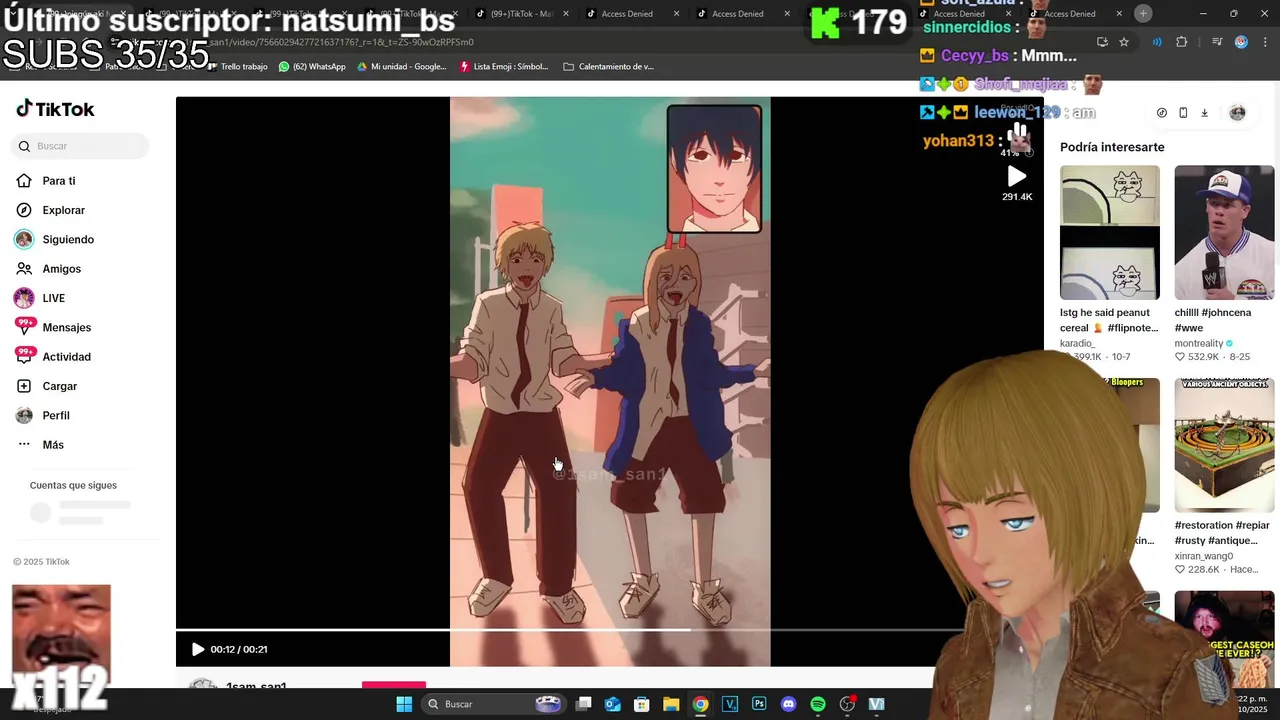The width and height of the screenshot is (1280, 720).
Task: Focus the TikTok Buscar search field
Action: pos(82,146)
